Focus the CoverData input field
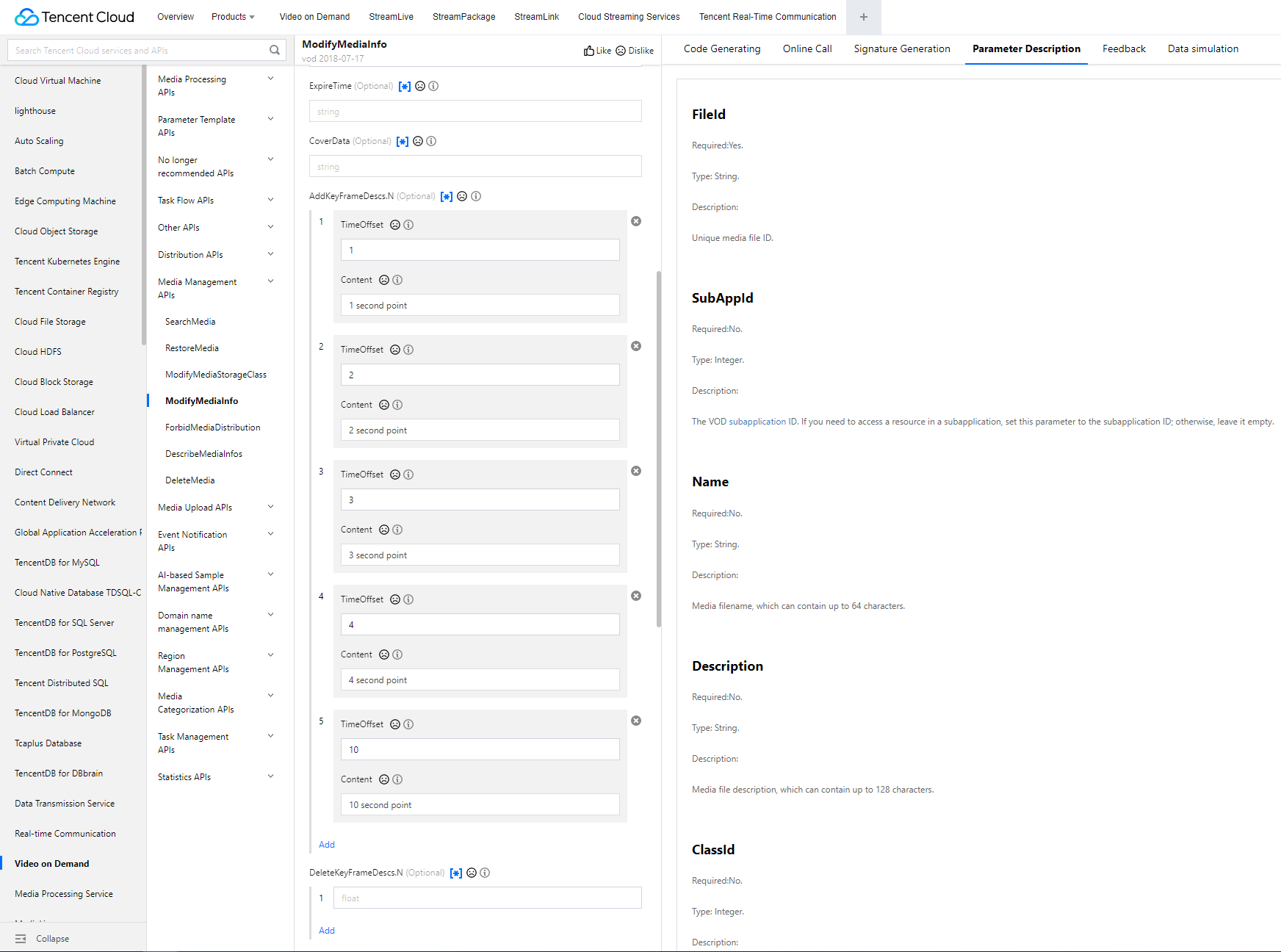The width and height of the screenshot is (1281, 952). [x=475, y=167]
